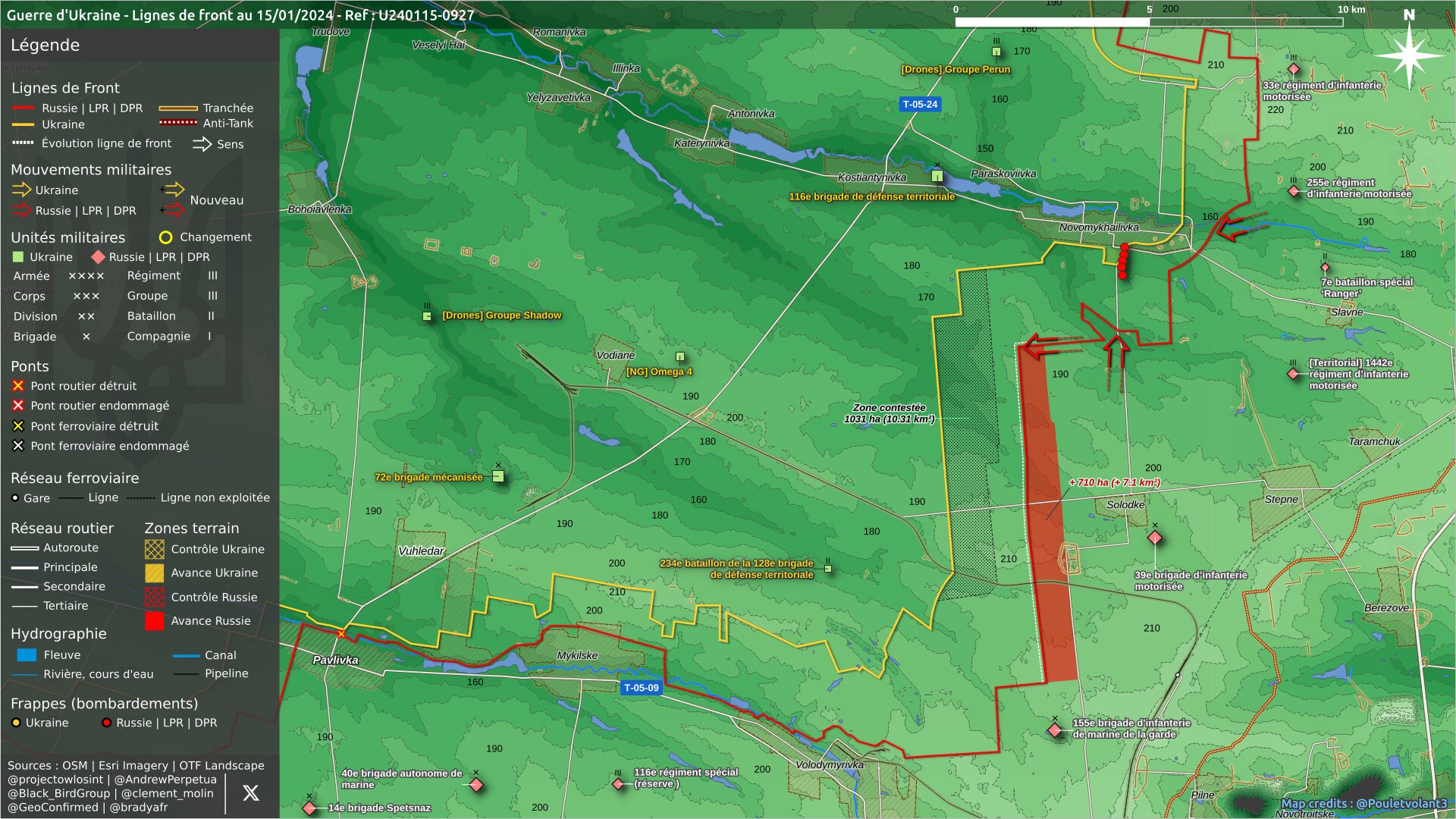Viewport: 1456px width, 819px height.
Task: Click the yellow Changement circle legend icon
Action: coord(165,237)
